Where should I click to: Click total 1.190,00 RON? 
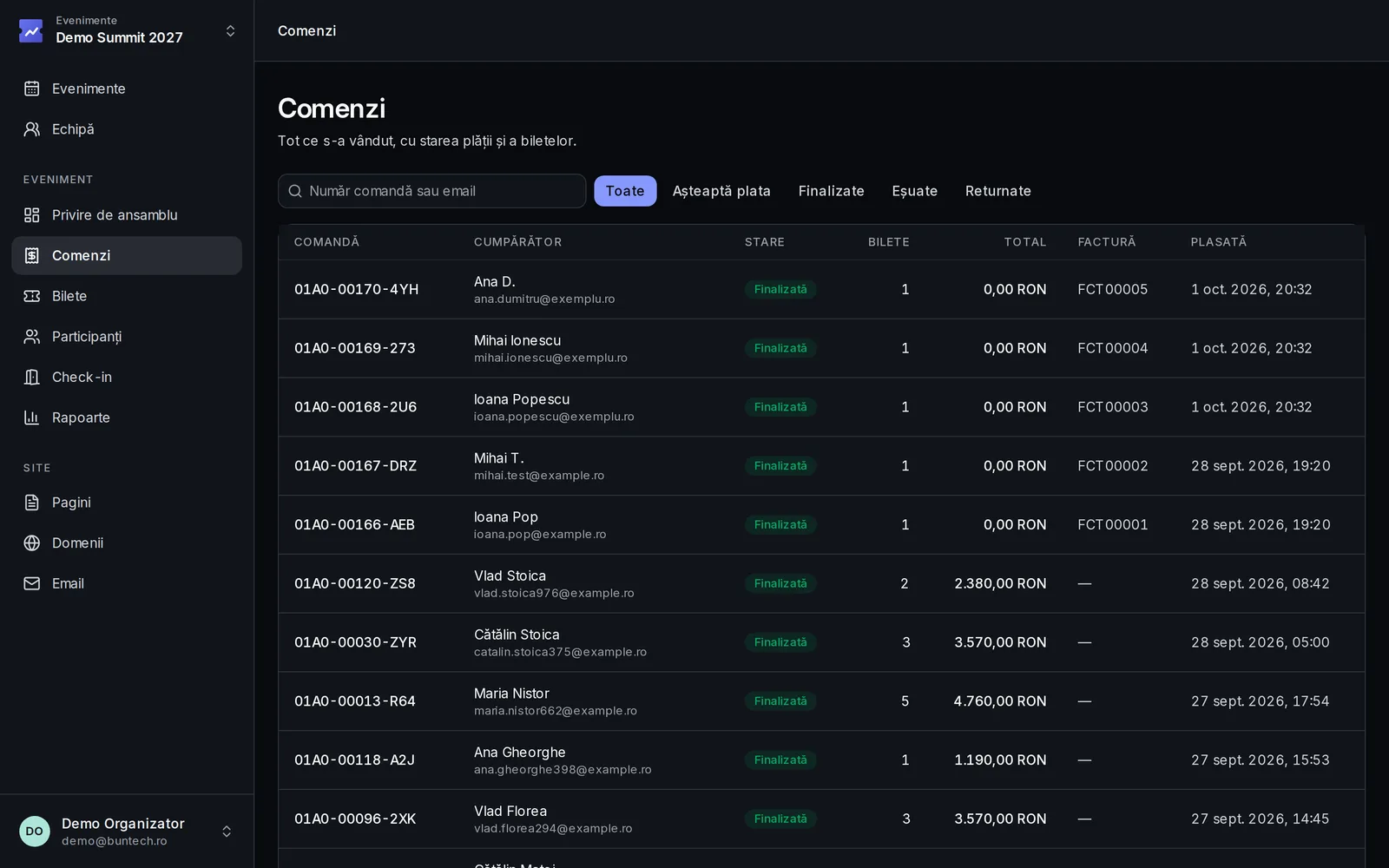[1000, 760]
